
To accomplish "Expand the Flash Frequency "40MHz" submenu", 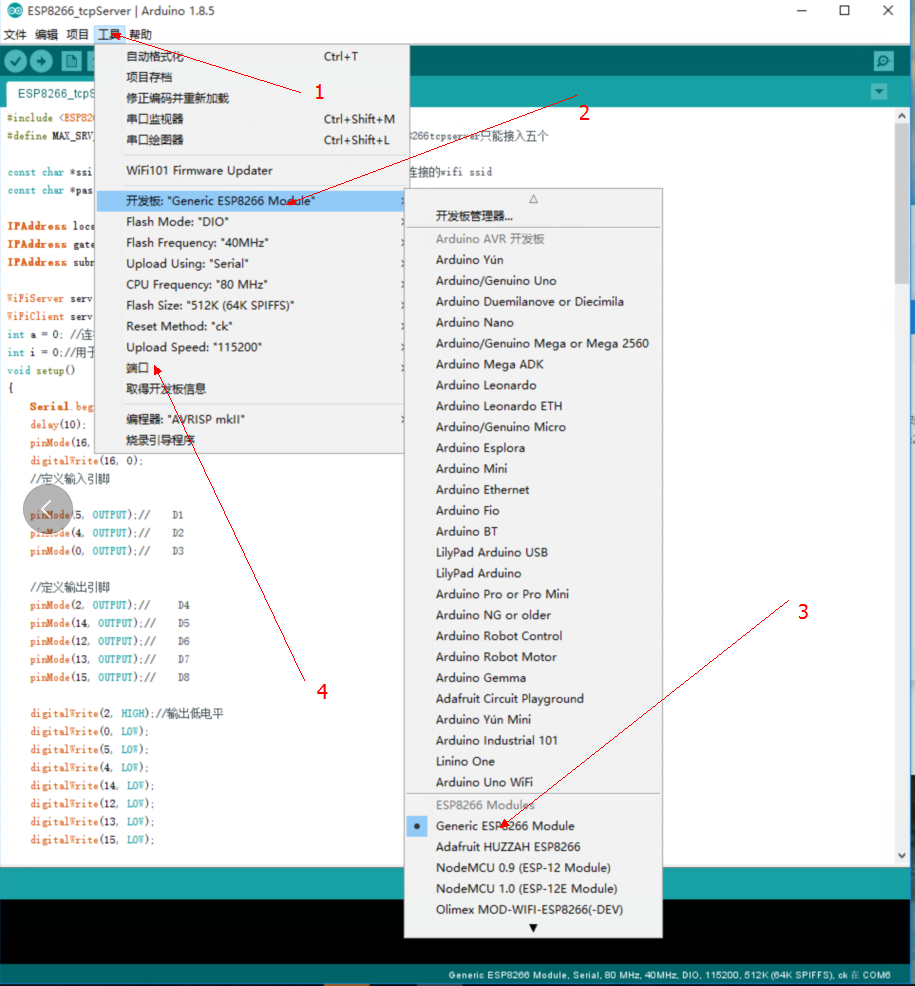I will [252, 243].
